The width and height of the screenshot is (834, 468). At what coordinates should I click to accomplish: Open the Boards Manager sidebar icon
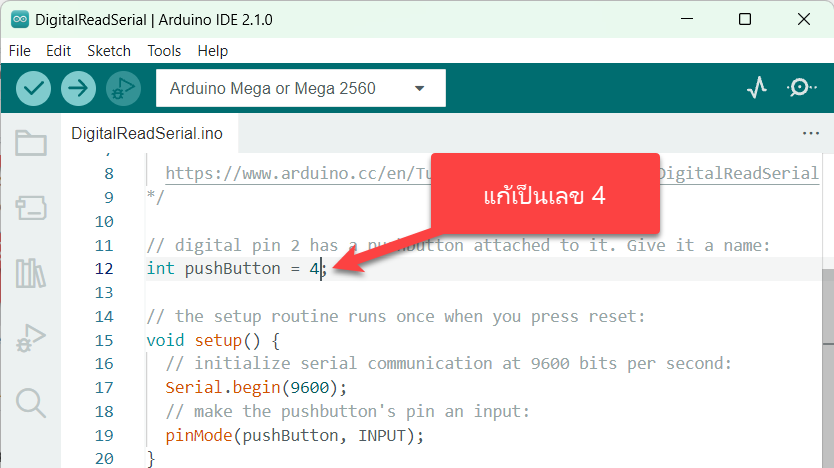(x=31, y=208)
